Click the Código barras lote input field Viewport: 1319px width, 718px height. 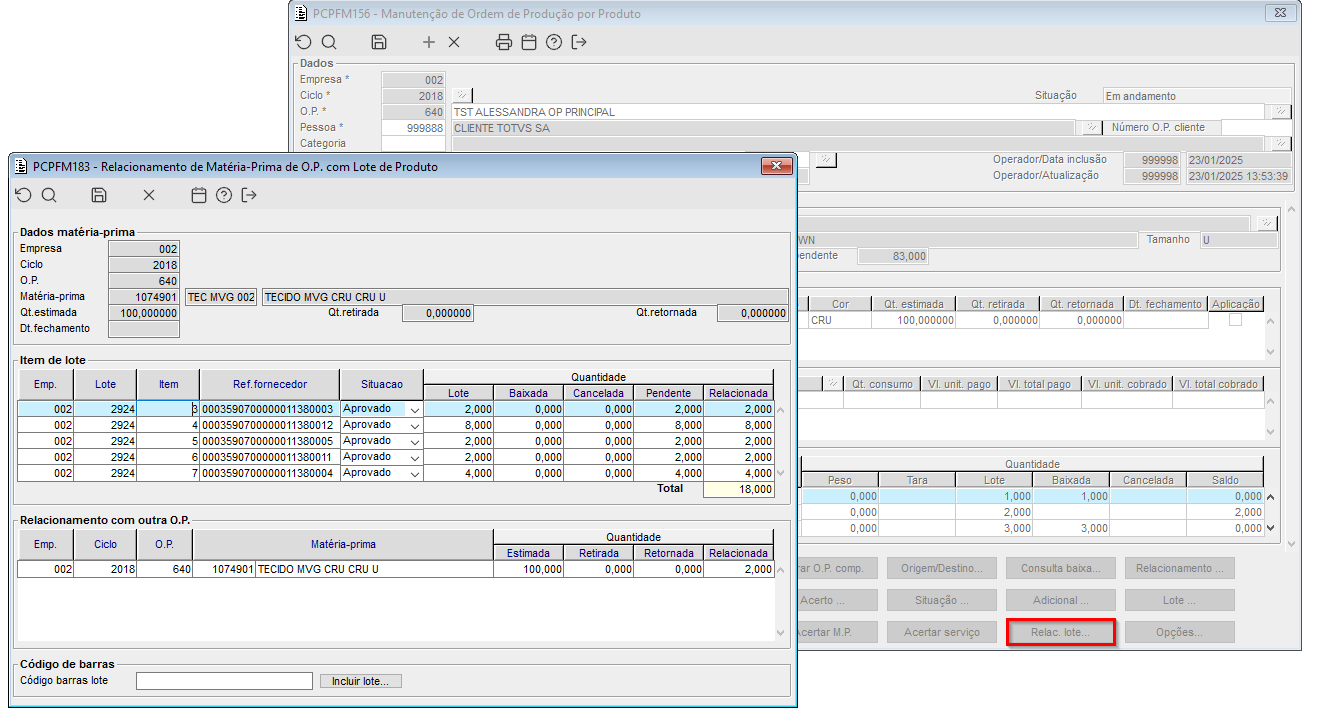[x=224, y=681]
